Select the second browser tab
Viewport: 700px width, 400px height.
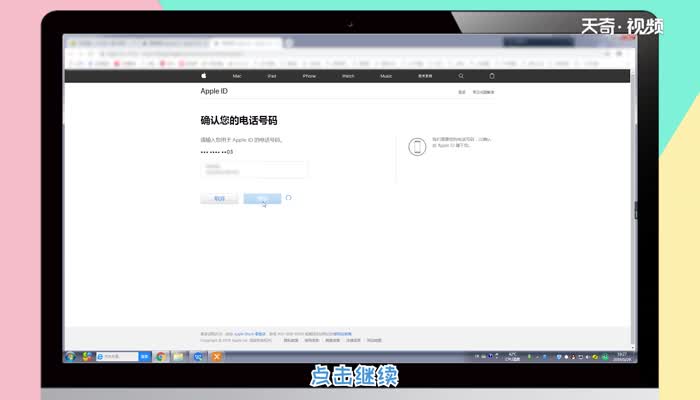click(174, 43)
